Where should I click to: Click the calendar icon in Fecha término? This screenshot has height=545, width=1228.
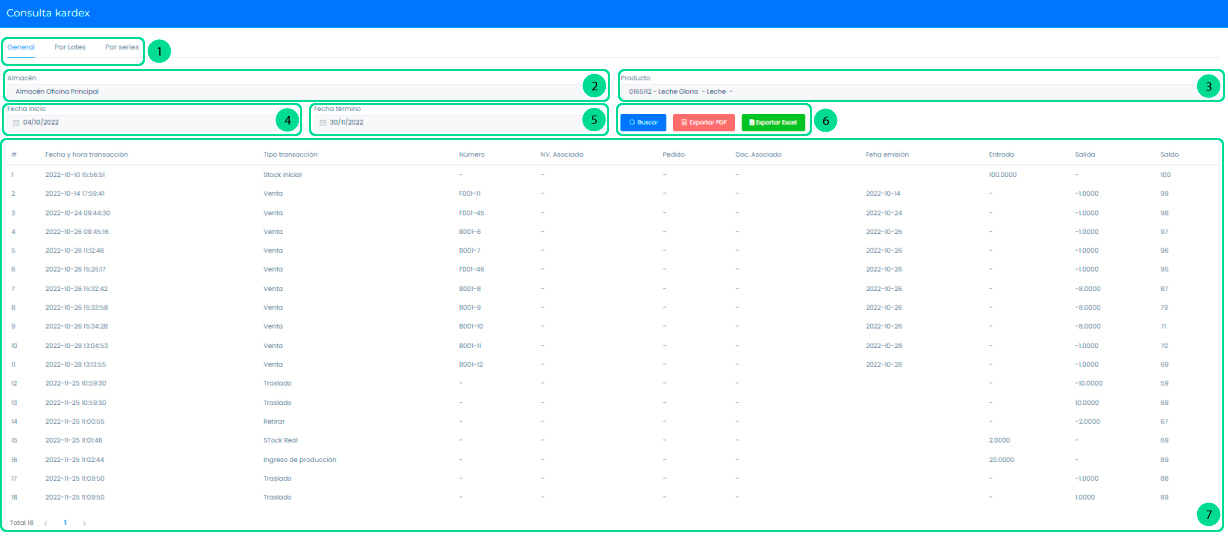[323, 123]
